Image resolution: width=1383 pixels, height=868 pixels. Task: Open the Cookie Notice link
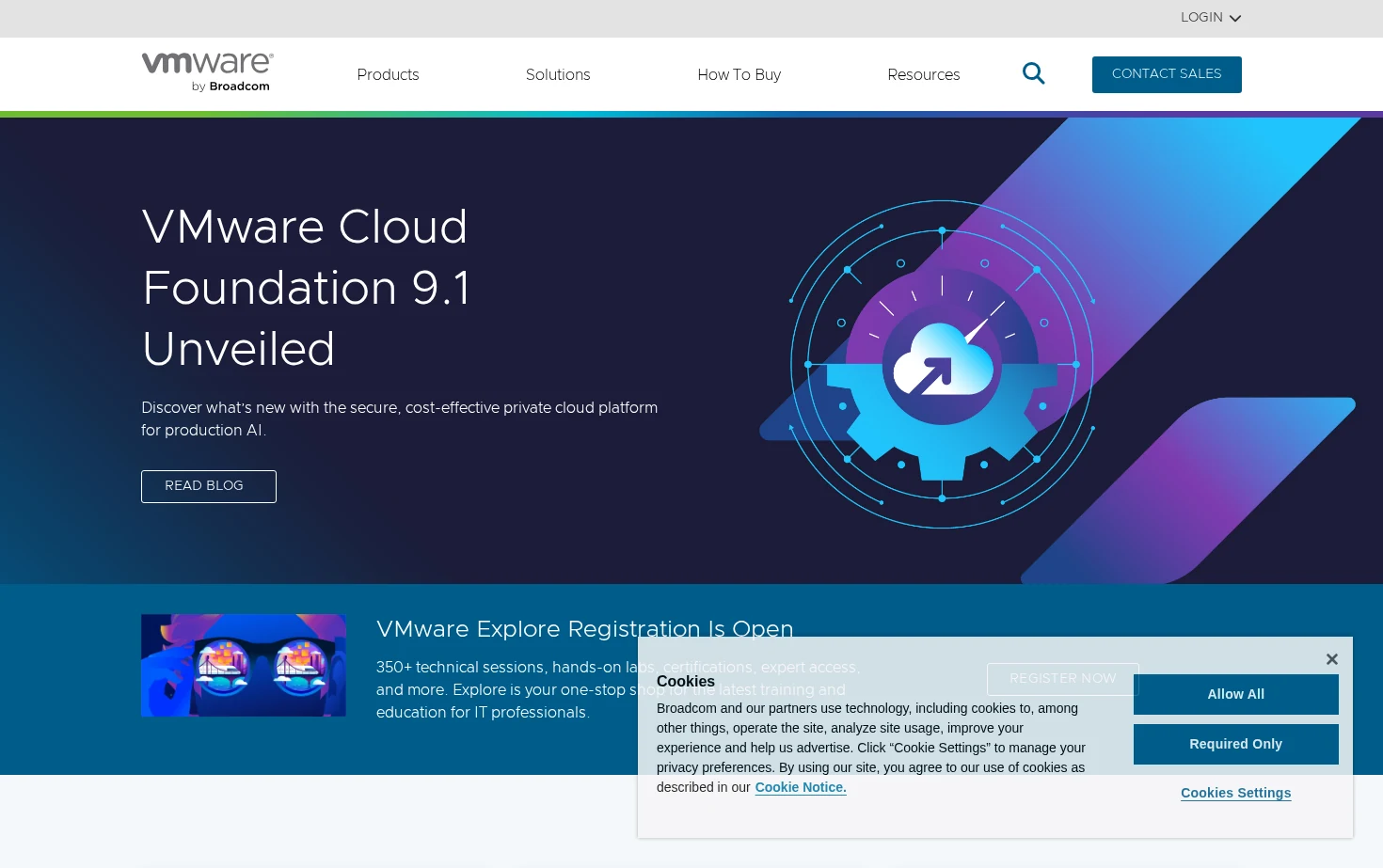(x=801, y=787)
